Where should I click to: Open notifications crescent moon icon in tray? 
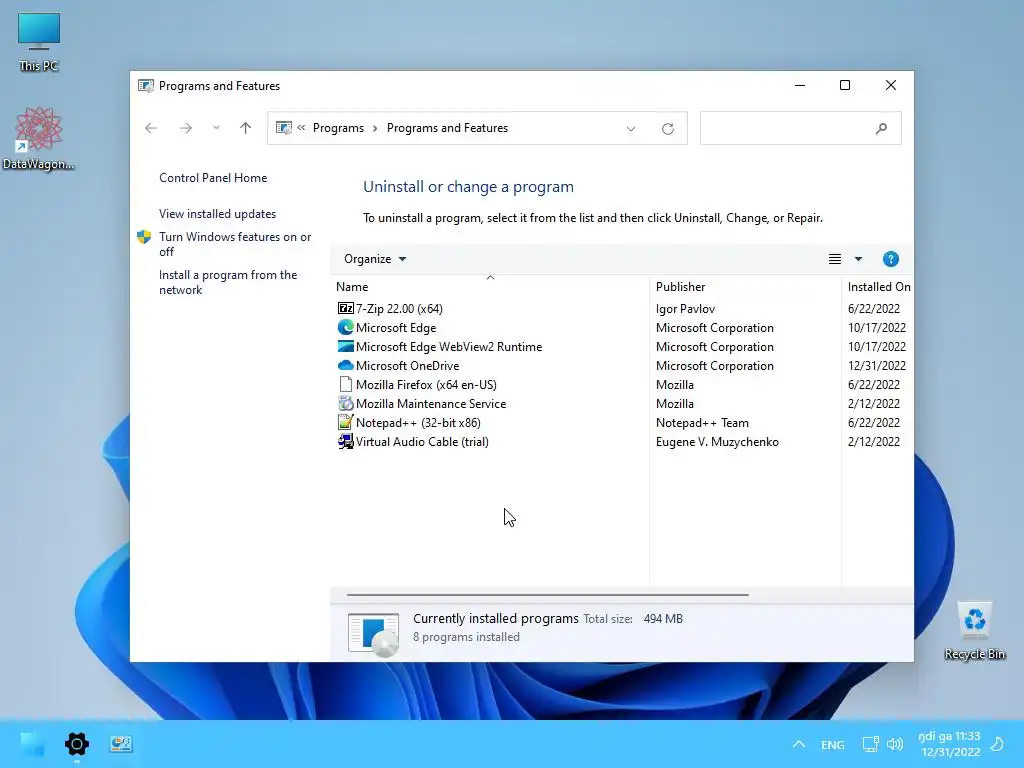click(997, 744)
